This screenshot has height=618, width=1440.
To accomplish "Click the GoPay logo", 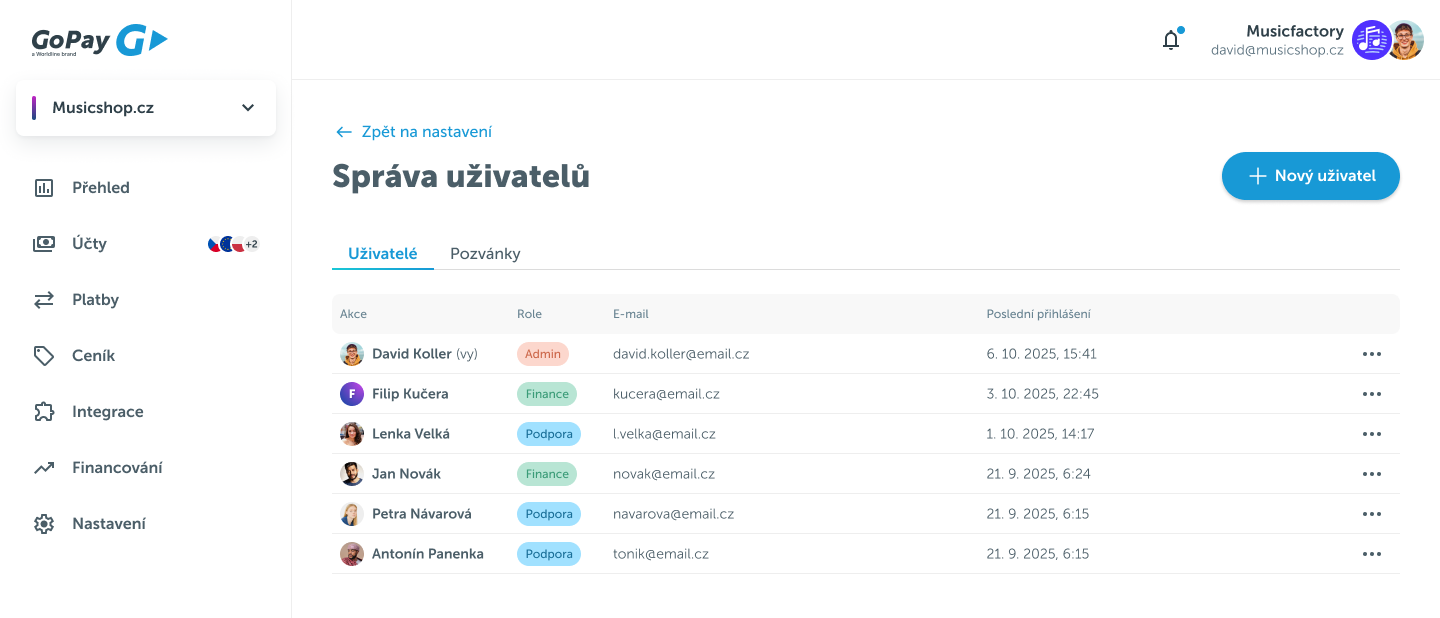I will [99, 41].
